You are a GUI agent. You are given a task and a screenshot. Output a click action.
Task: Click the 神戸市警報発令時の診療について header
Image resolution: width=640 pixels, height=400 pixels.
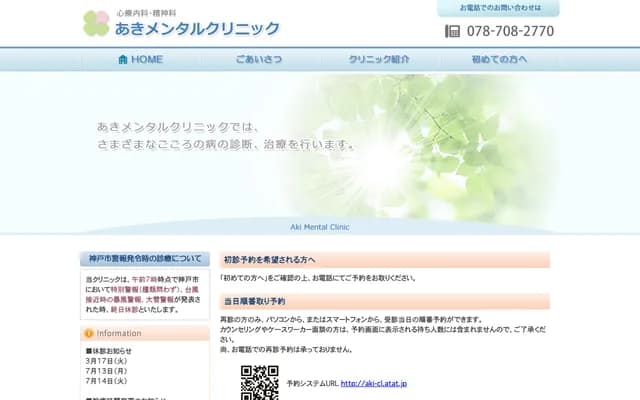[145, 258]
